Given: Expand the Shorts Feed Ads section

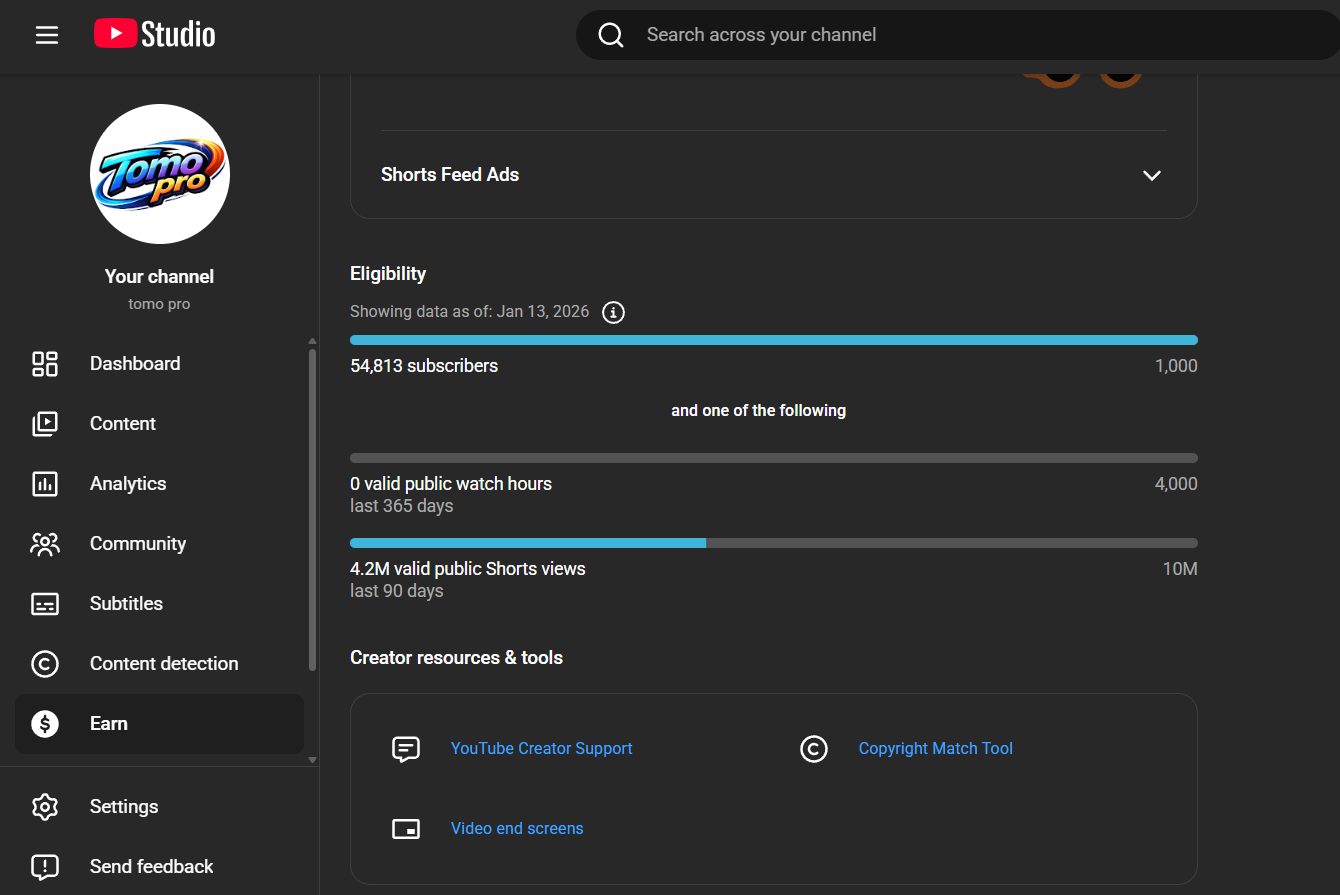Looking at the screenshot, I should click(1151, 175).
